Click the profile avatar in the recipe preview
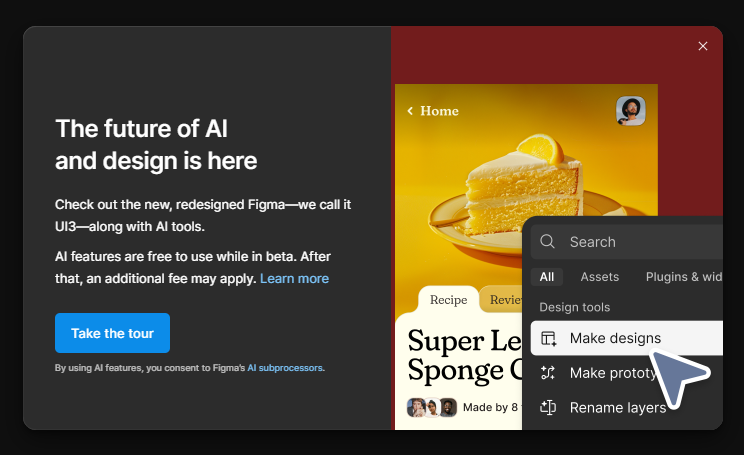Screen dimensions: 744x455 click(x=631, y=111)
